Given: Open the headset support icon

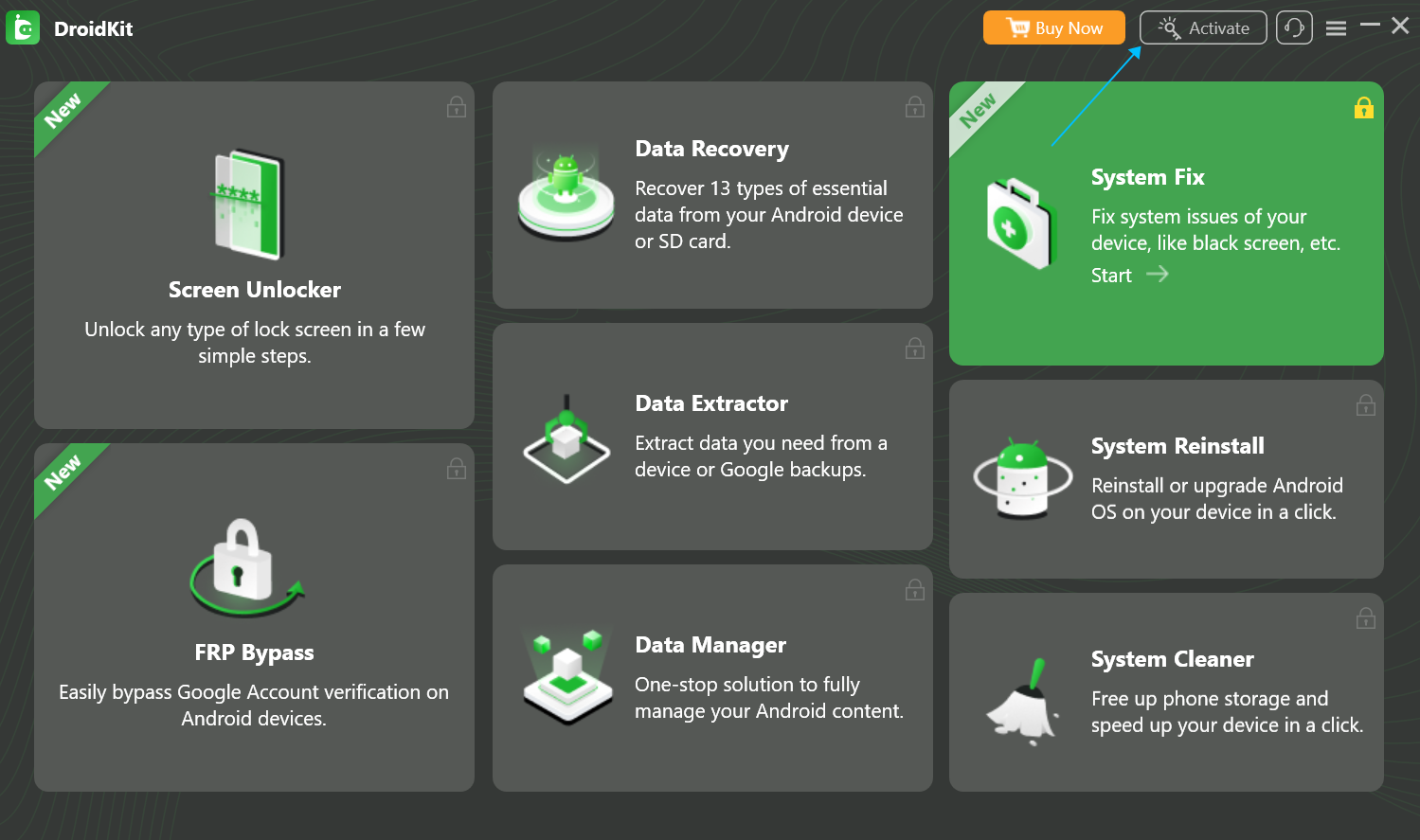Looking at the screenshot, I should [1294, 27].
